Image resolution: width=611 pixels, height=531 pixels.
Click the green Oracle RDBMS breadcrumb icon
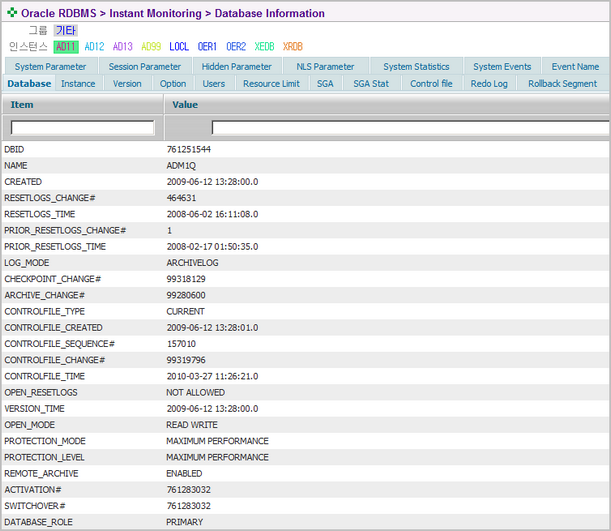coord(12,14)
